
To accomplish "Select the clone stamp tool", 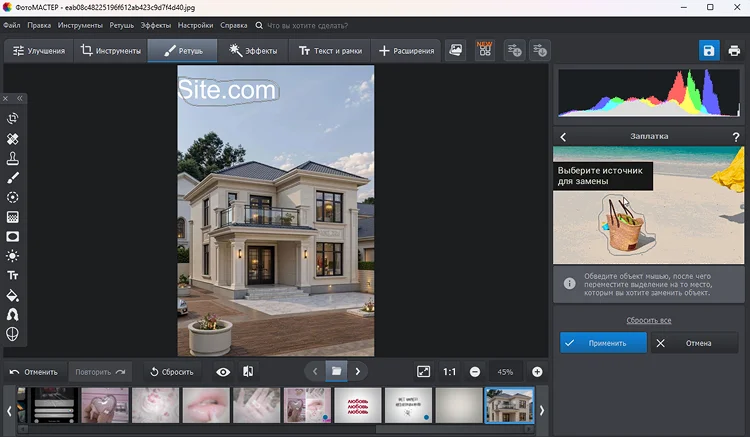I will 12,158.
